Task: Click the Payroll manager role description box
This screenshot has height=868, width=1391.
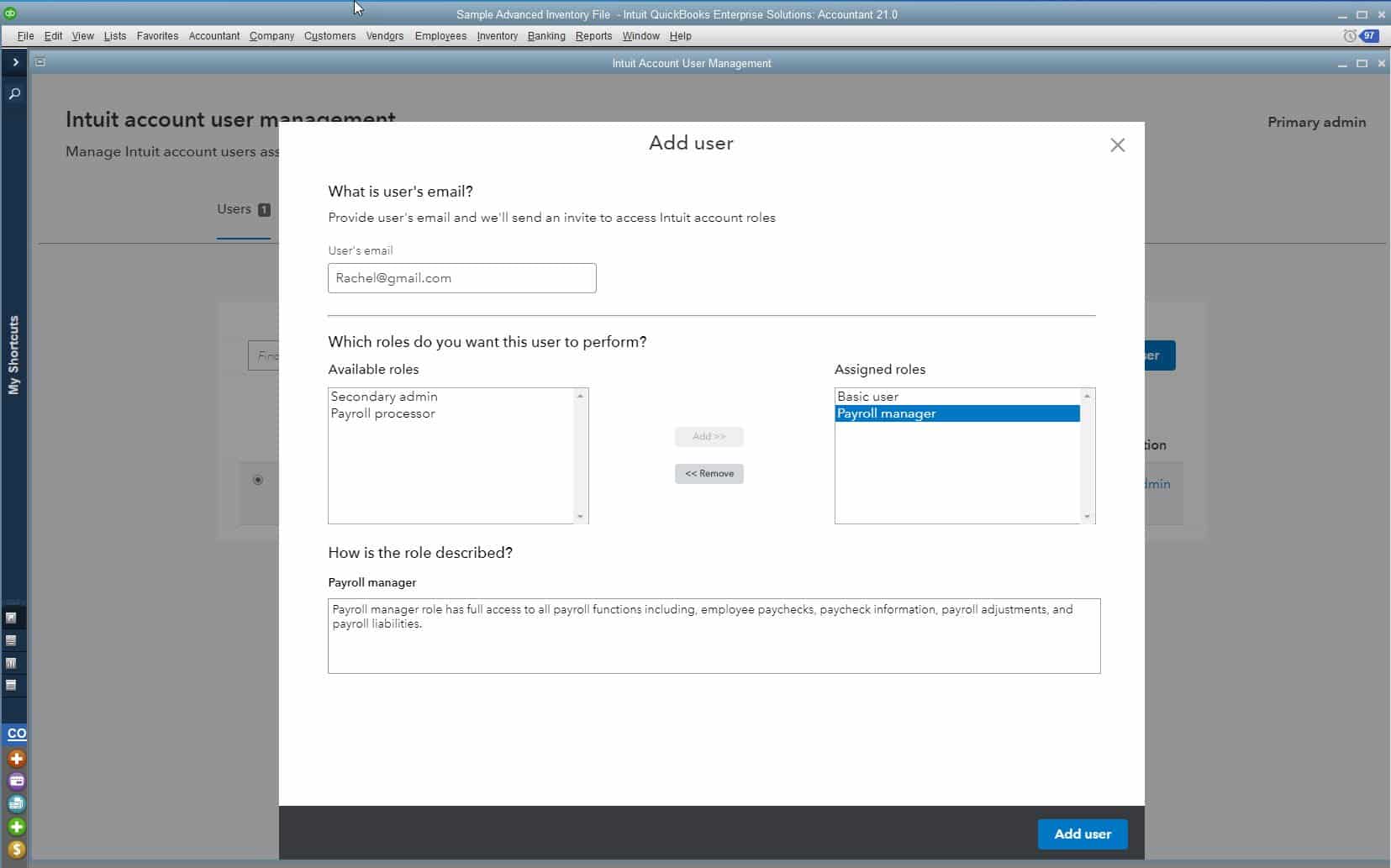Action: (x=714, y=636)
